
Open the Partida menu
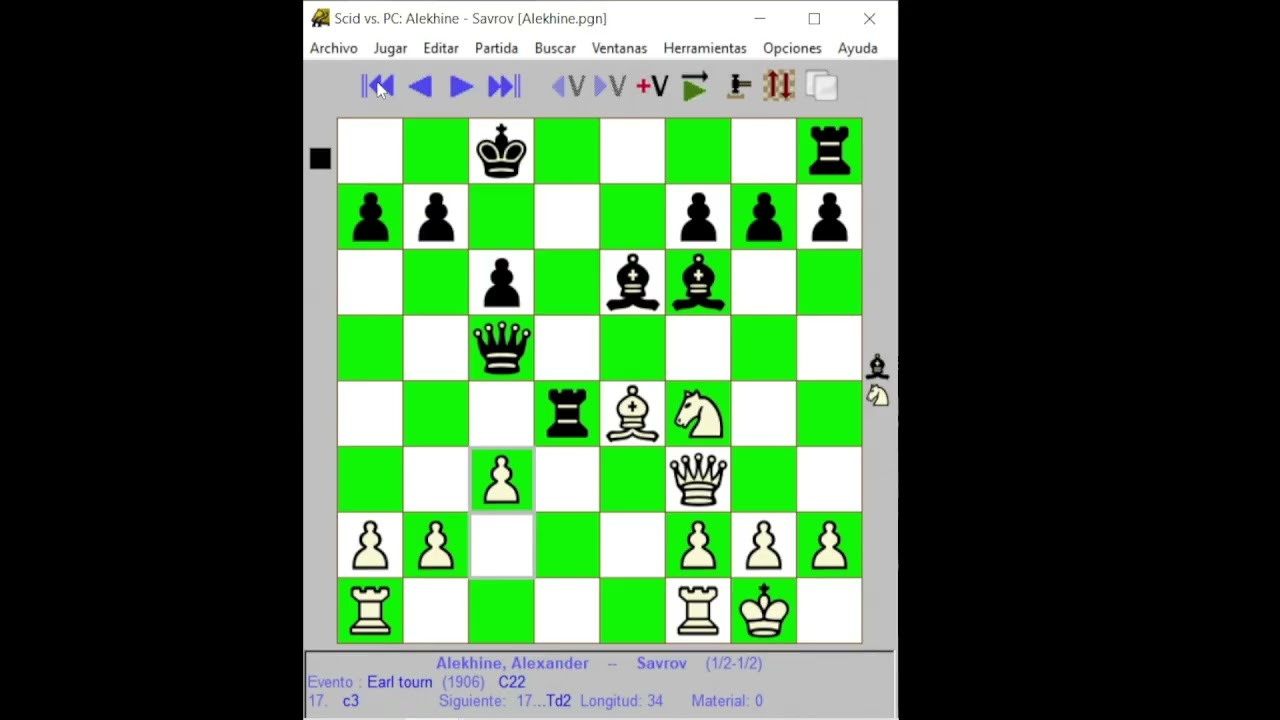point(496,48)
